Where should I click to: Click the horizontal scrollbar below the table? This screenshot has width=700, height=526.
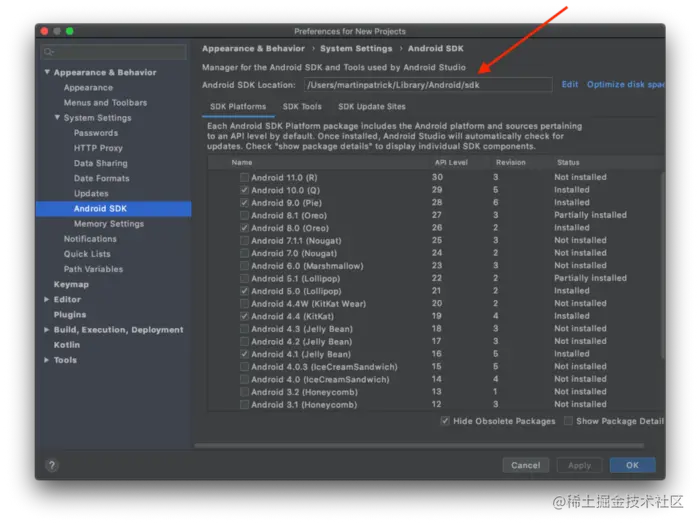pos(420,445)
